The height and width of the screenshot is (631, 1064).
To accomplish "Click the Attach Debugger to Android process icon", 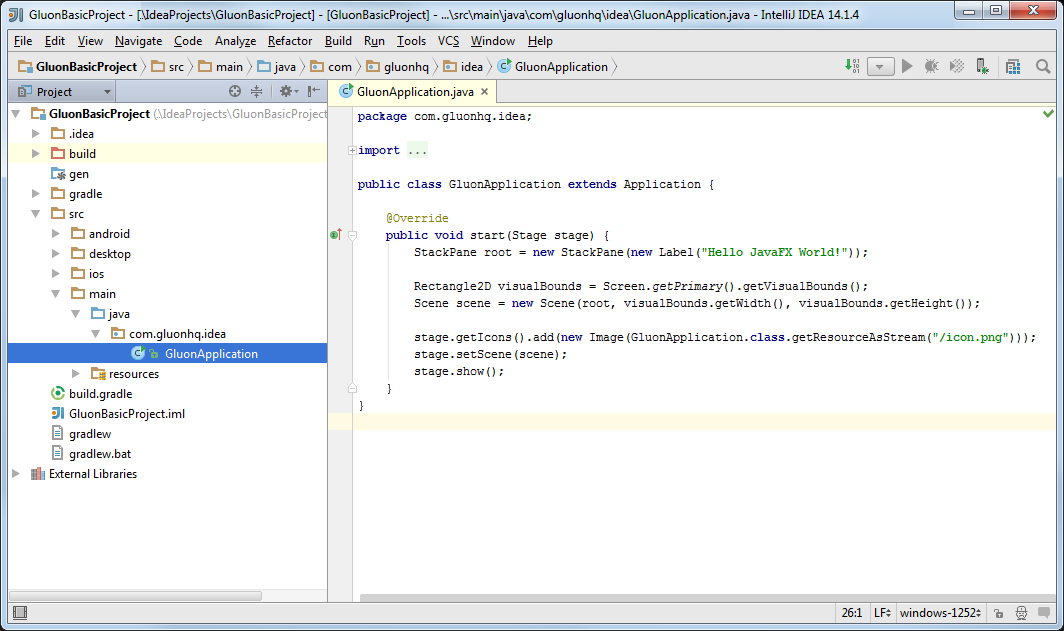I will click(x=982, y=66).
